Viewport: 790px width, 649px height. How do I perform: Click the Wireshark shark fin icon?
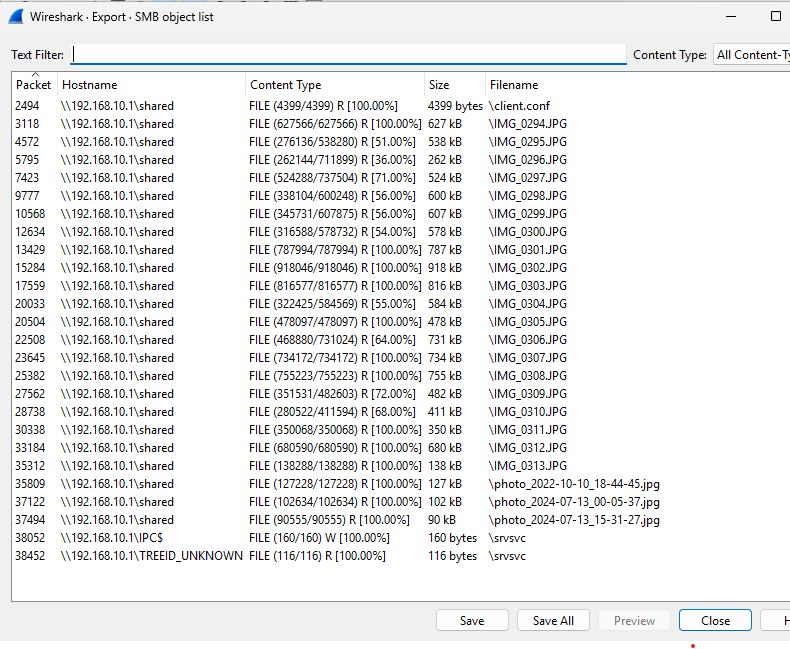click(x=16, y=17)
